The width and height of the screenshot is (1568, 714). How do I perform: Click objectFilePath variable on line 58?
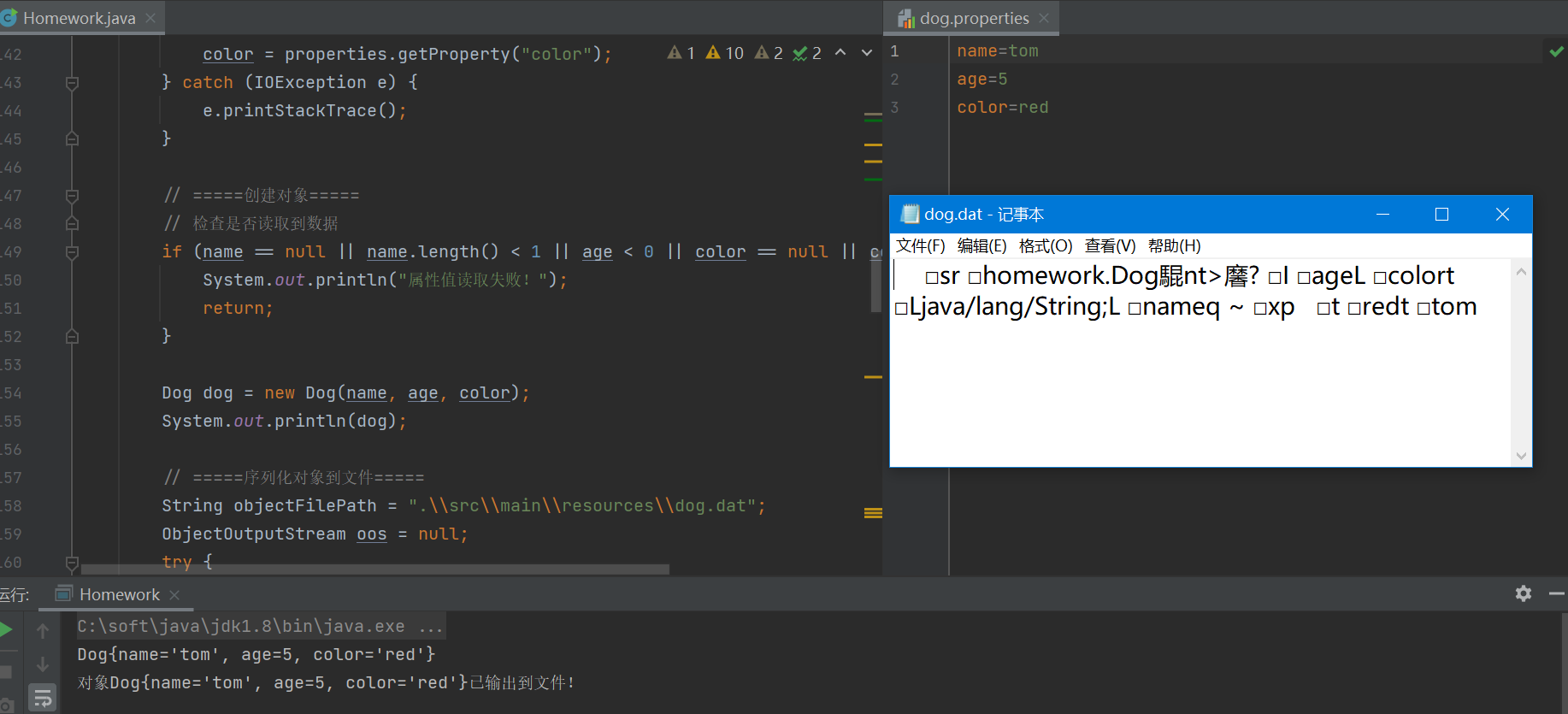304,506
